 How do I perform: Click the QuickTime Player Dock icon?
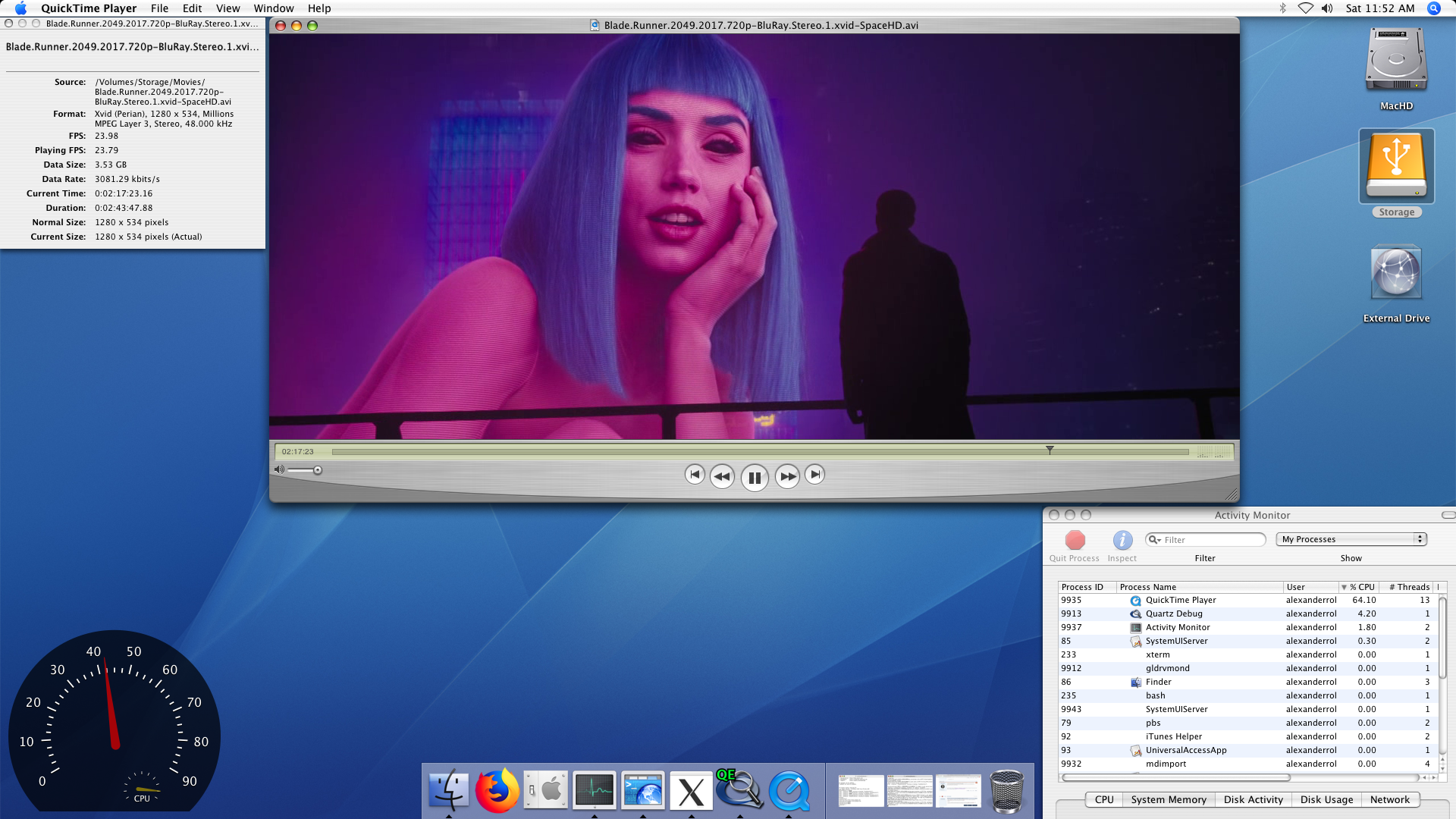[789, 792]
